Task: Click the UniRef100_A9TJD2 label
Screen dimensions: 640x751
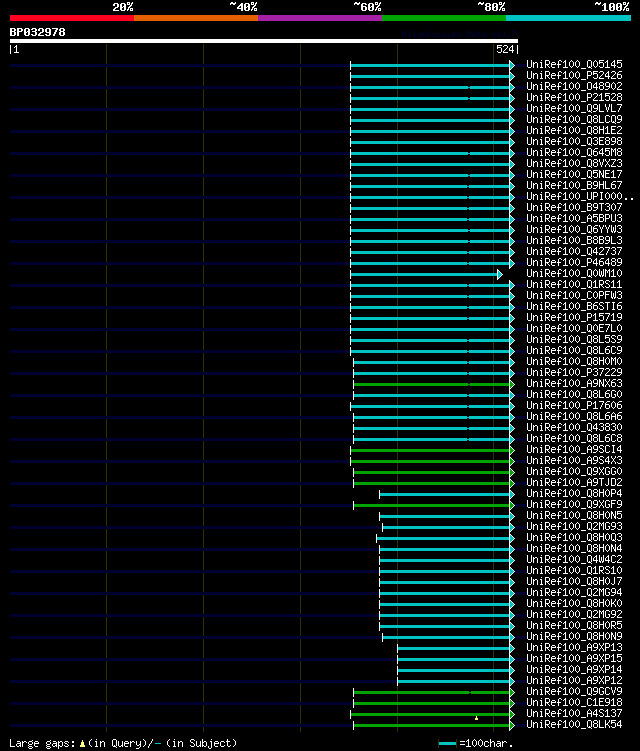Action: (574, 483)
